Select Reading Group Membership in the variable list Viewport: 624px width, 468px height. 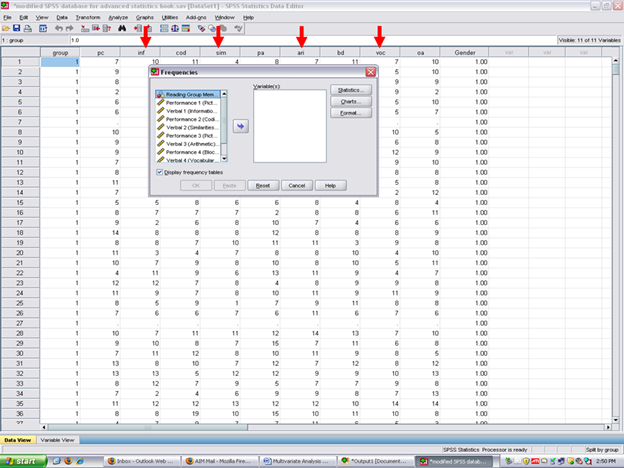191,94
